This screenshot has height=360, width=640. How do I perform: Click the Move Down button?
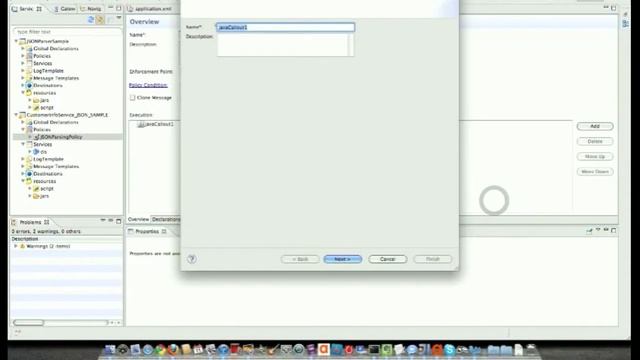click(595, 171)
